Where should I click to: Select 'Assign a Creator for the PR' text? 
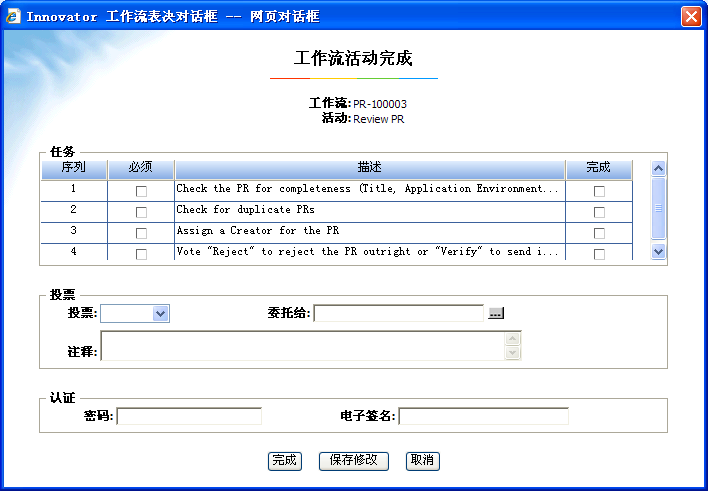257,231
